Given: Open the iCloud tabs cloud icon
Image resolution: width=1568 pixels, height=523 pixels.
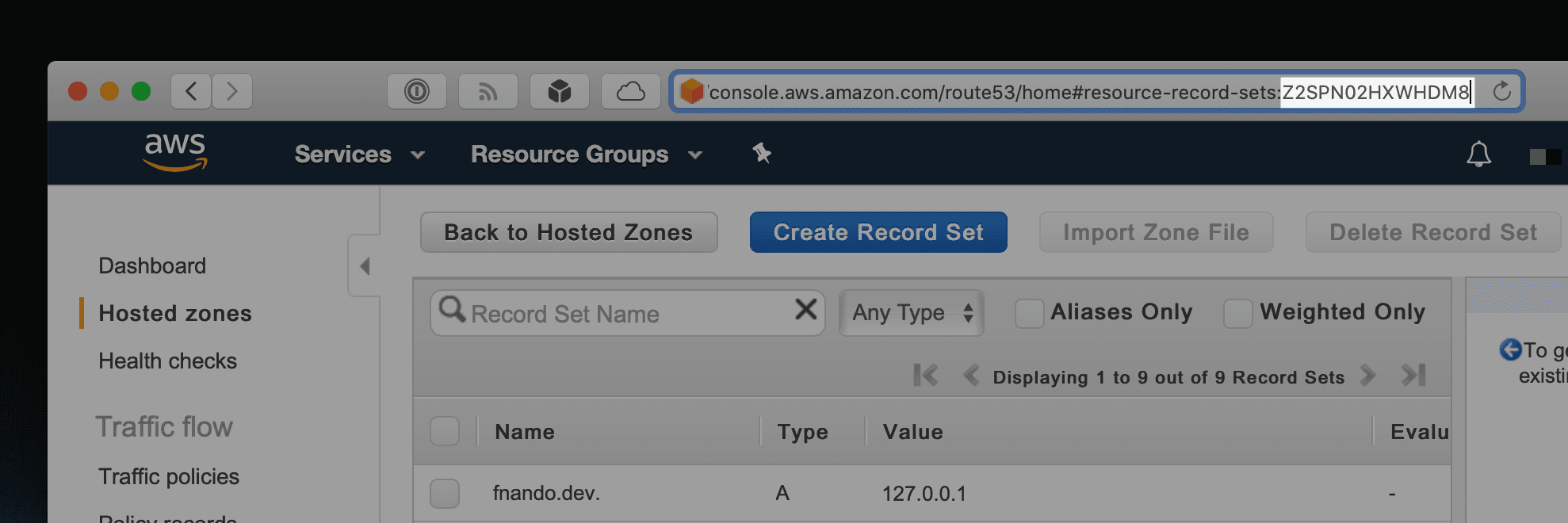Looking at the screenshot, I should point(631,91).
